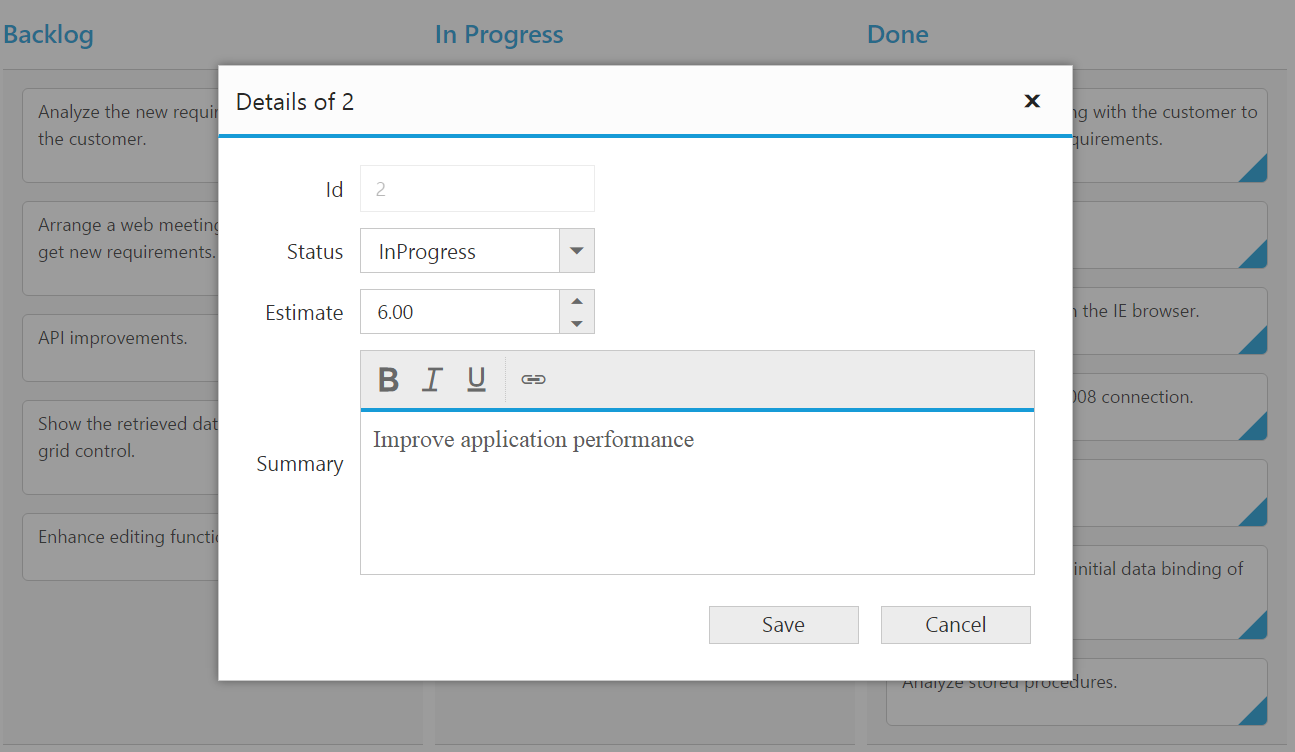Click the insert hyperlink icon
The width and height of the screenshot is (1295, 752).
(x=533, y=380)
